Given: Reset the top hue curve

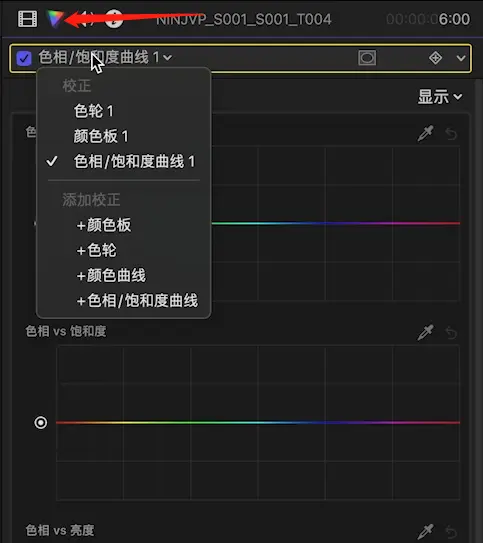Looking at the screenshot, I should pos(451,134).
